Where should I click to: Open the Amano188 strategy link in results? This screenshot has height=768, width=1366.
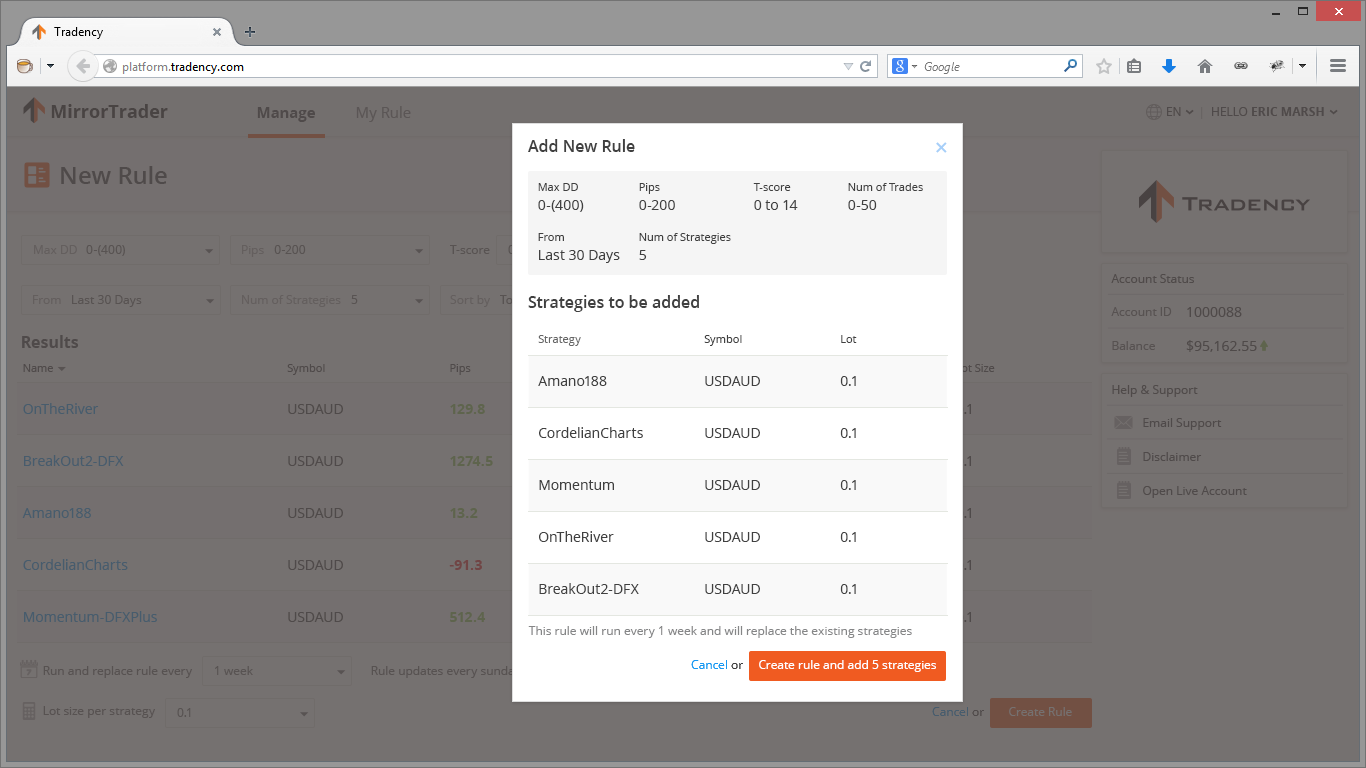coord(57,513)
